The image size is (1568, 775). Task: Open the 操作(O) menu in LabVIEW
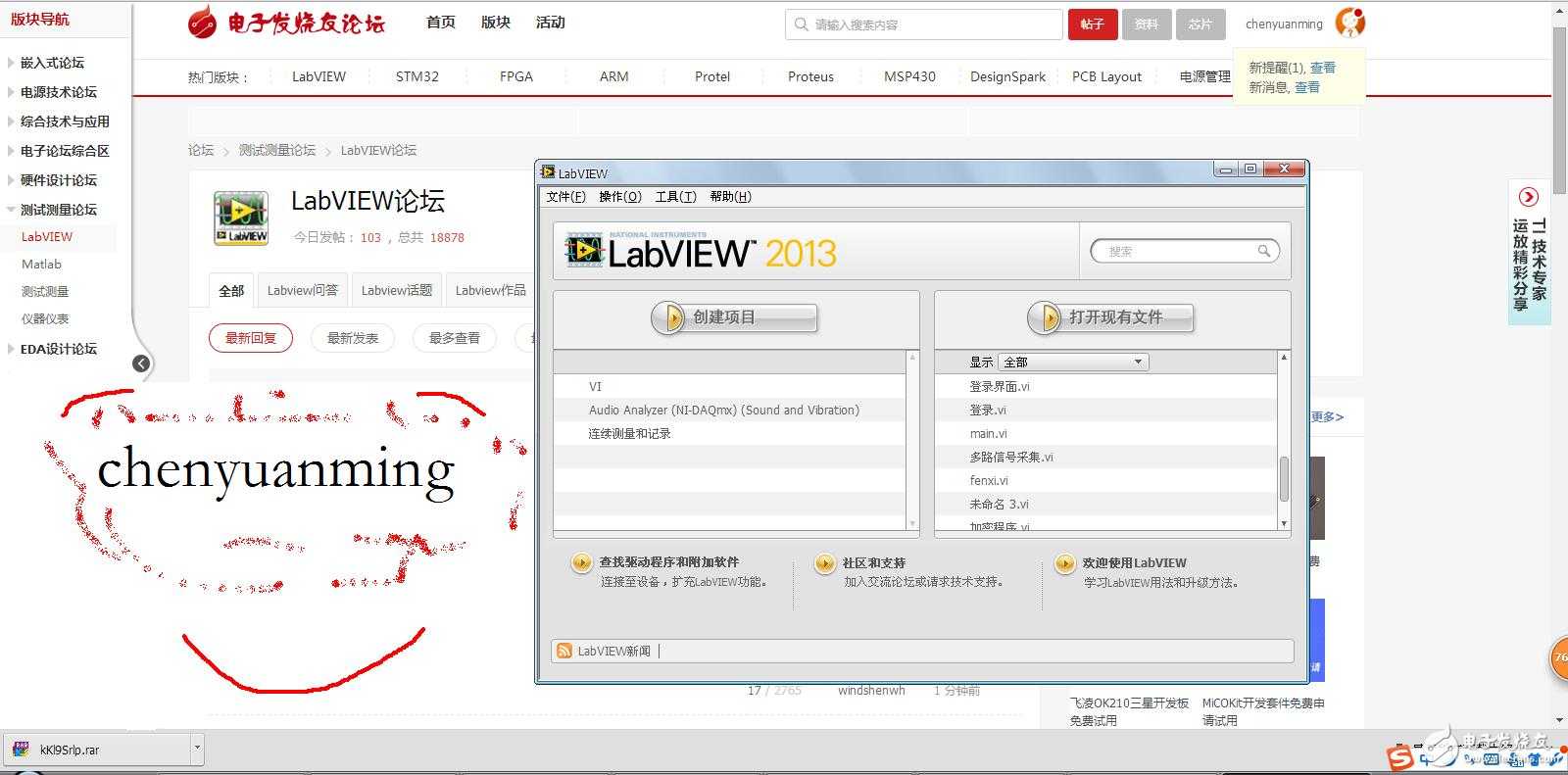tap(620, 197)
